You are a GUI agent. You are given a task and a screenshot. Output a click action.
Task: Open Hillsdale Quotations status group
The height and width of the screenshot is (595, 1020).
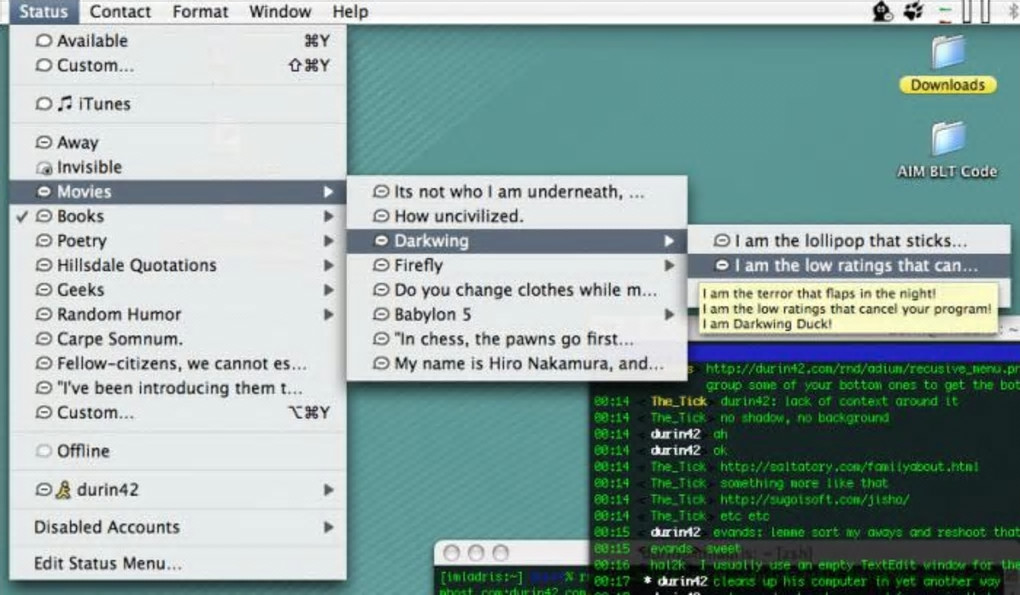click(178, 265)
